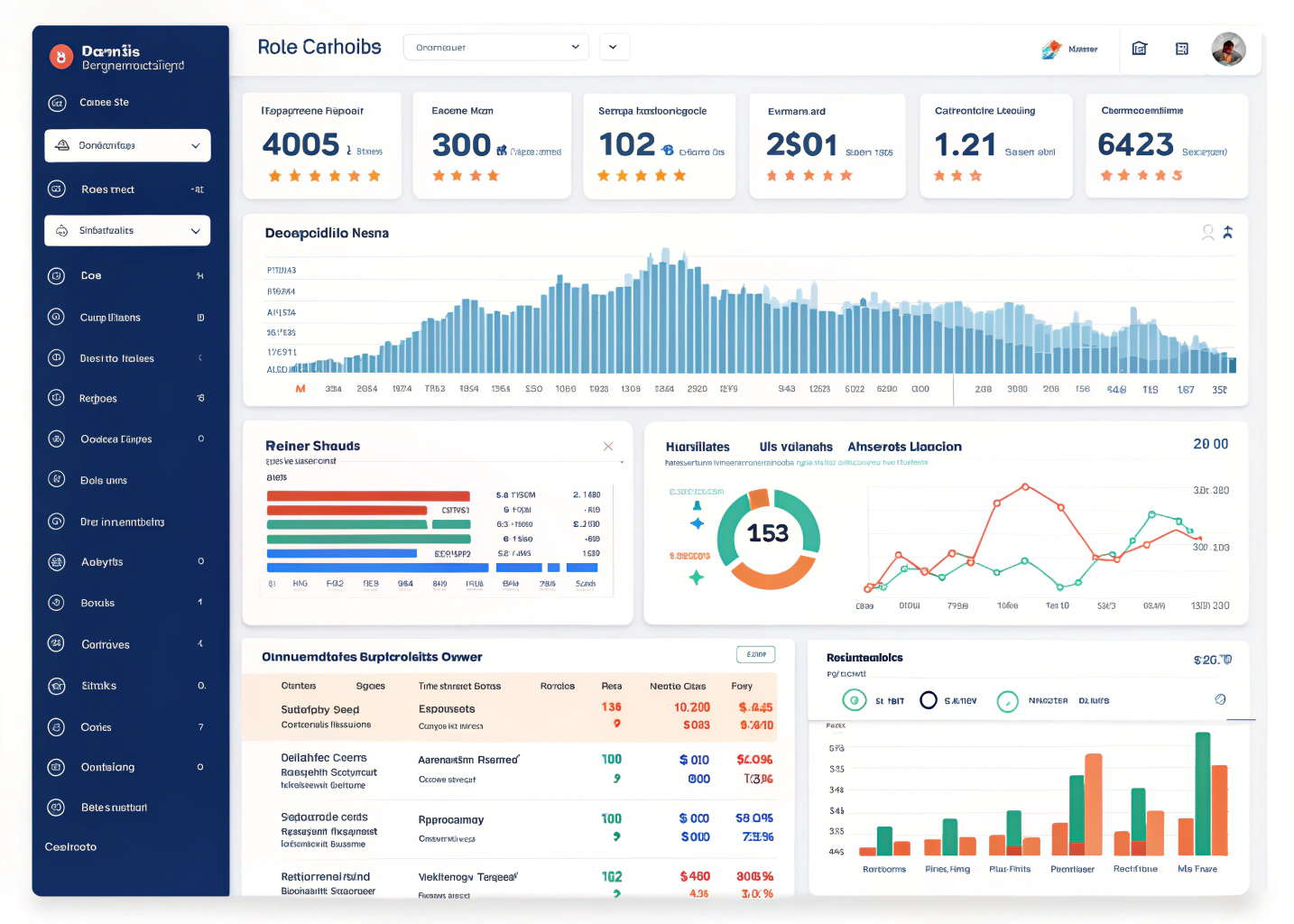Image resolution: width=1294 pixels, height=924 pixels.
Task: Click the document icon beside the avatar
Action: (1182, 48)
